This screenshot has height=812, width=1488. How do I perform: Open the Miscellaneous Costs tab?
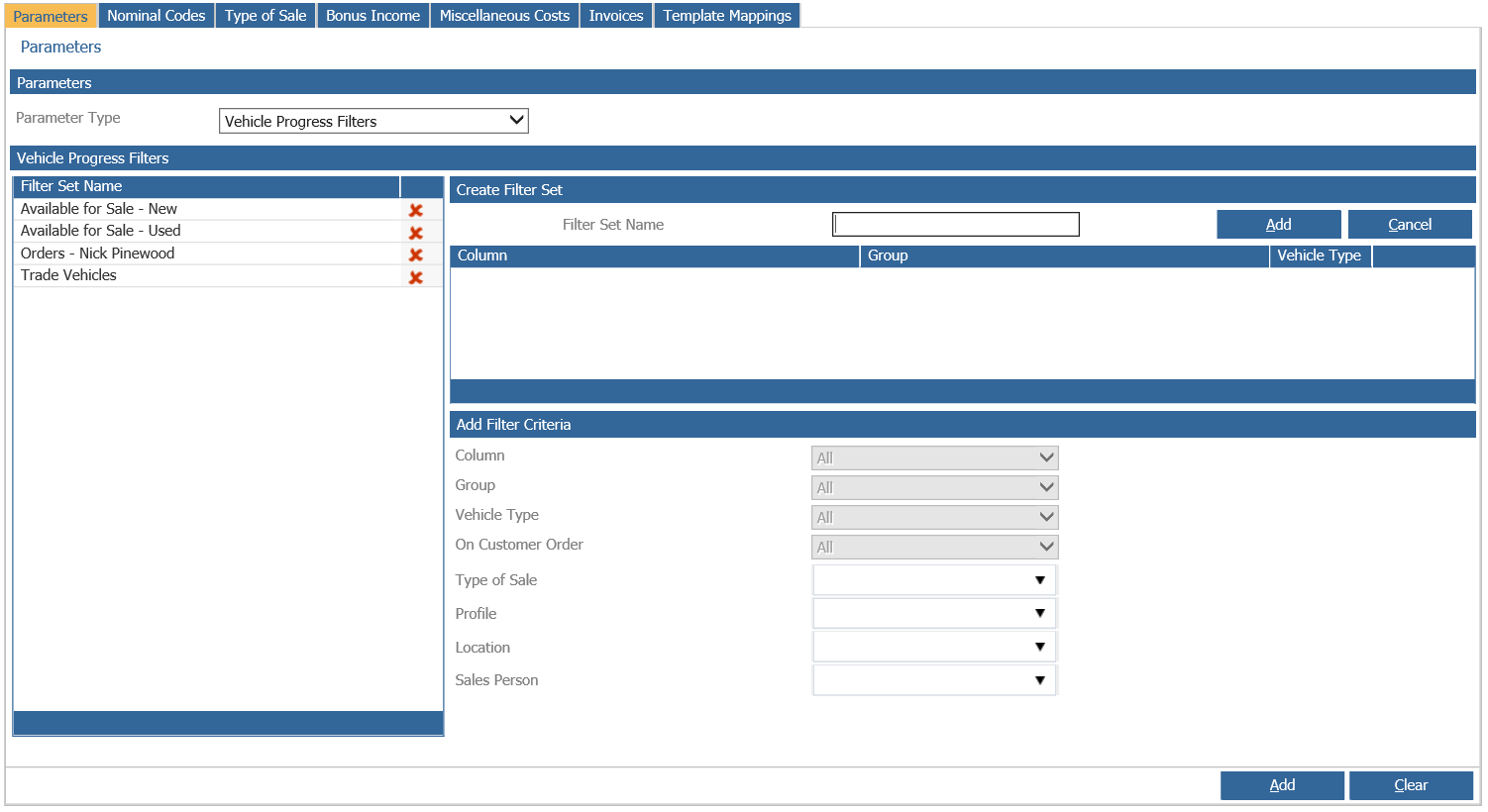click(504, 16)
